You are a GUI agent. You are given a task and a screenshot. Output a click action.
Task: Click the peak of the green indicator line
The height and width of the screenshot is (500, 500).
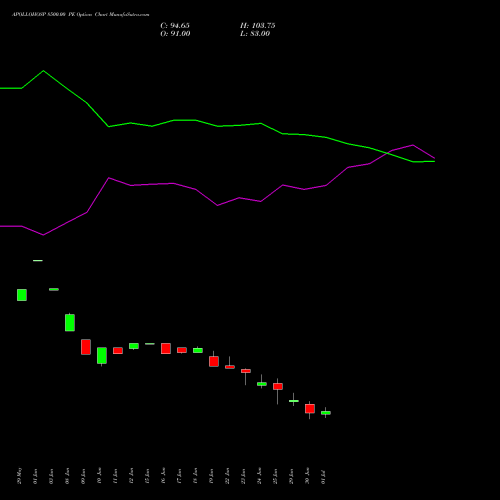point(43,71)
